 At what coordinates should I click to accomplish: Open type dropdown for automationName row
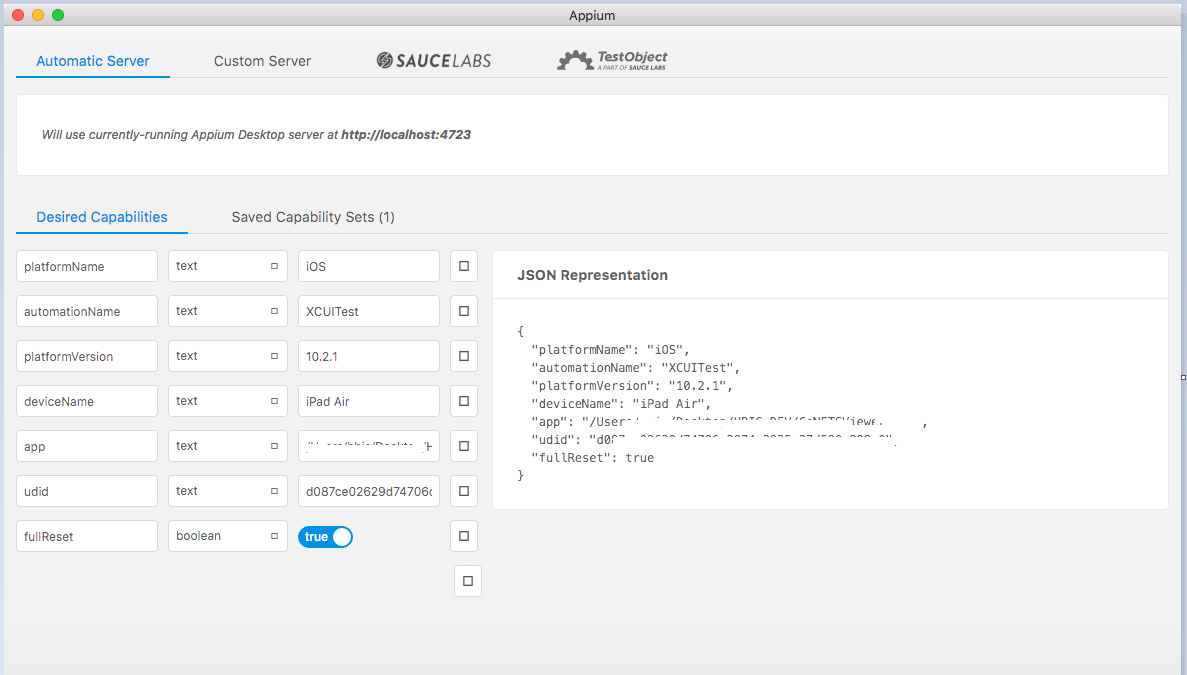228,311
